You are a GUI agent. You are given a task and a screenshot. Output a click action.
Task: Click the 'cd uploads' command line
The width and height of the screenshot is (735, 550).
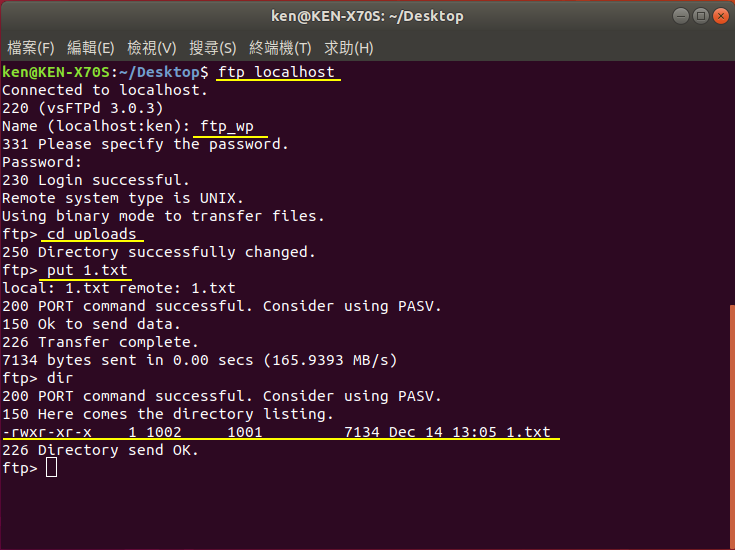click(91, 234)
